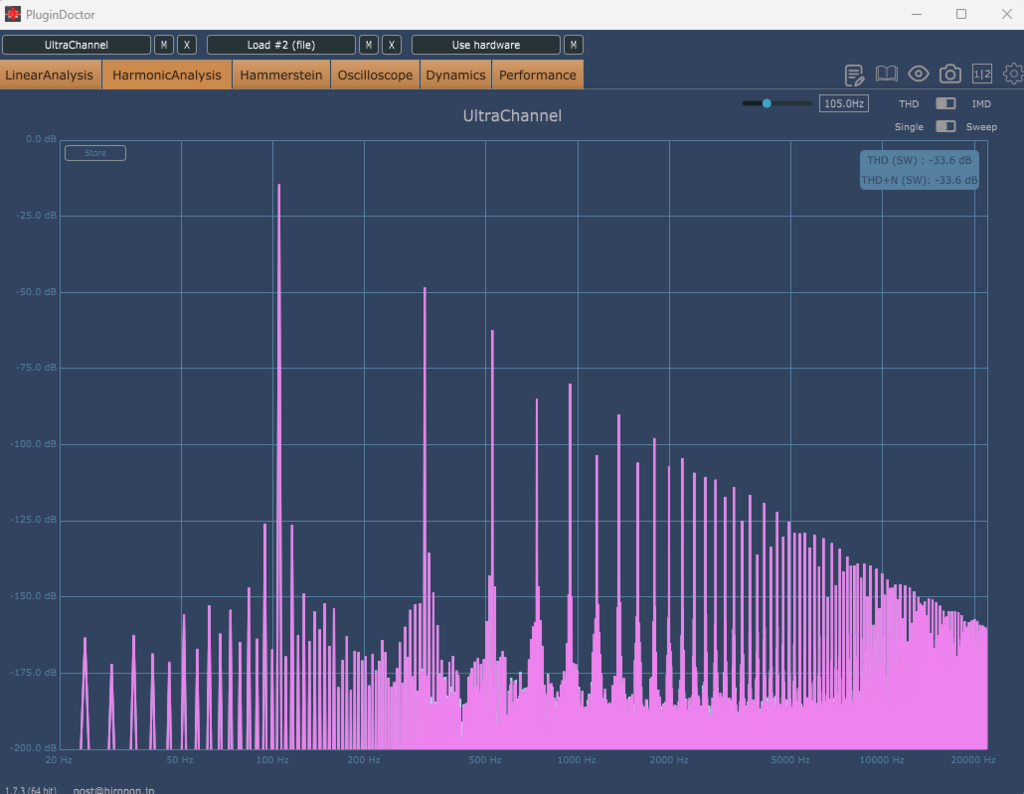Take a snapshot with the camera icon
The height and width of the screenshot is (794, 1024).
tap(950, 74)
